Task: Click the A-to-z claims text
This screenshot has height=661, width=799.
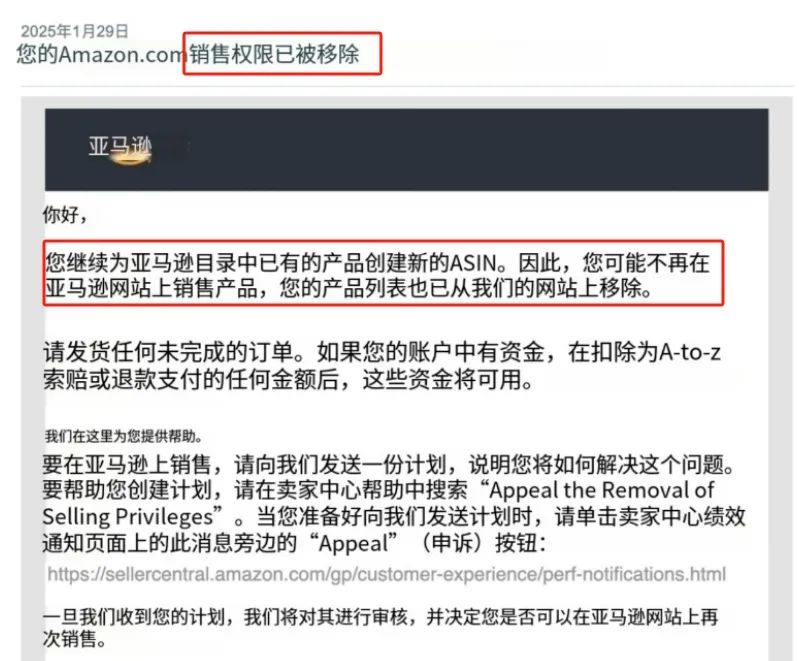Action: pyautogui.click(x=690, y=352)
